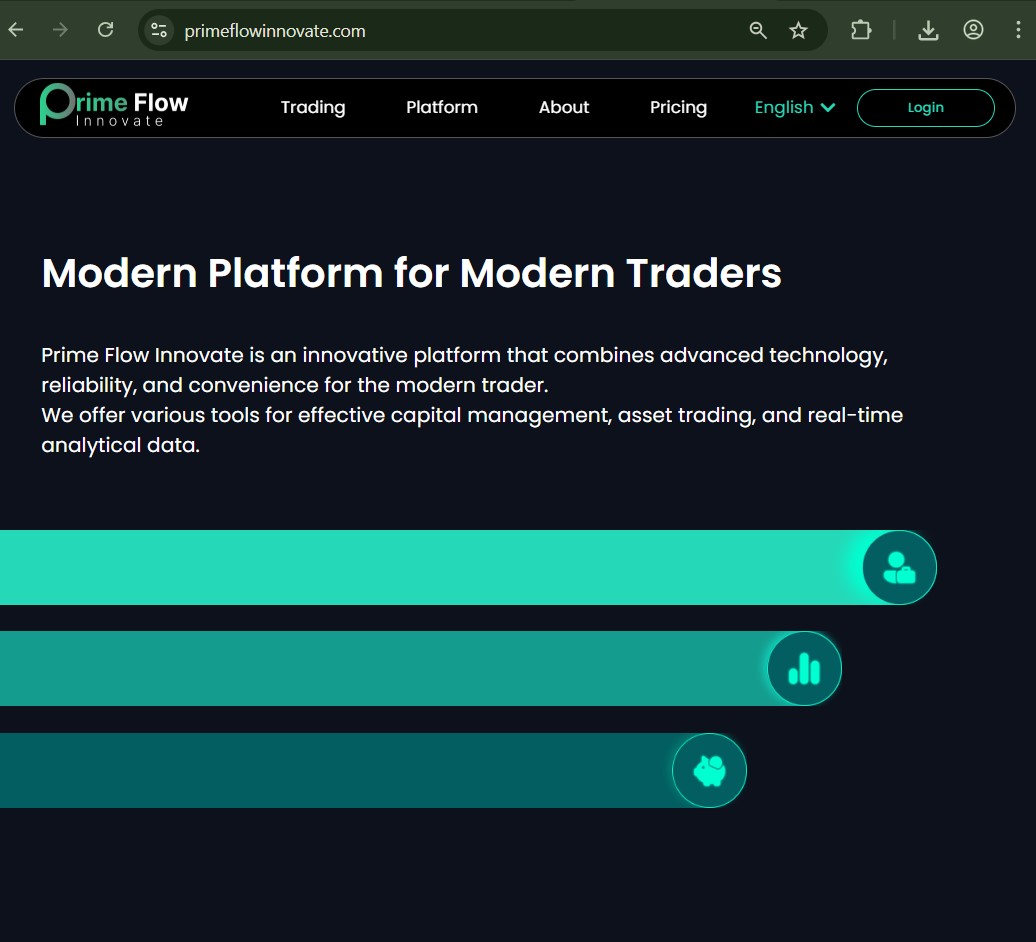The height and width of the screenshot is (942, 1036).
Task: Click the zoom magnifier icon in the address bar
Action: 758,30
